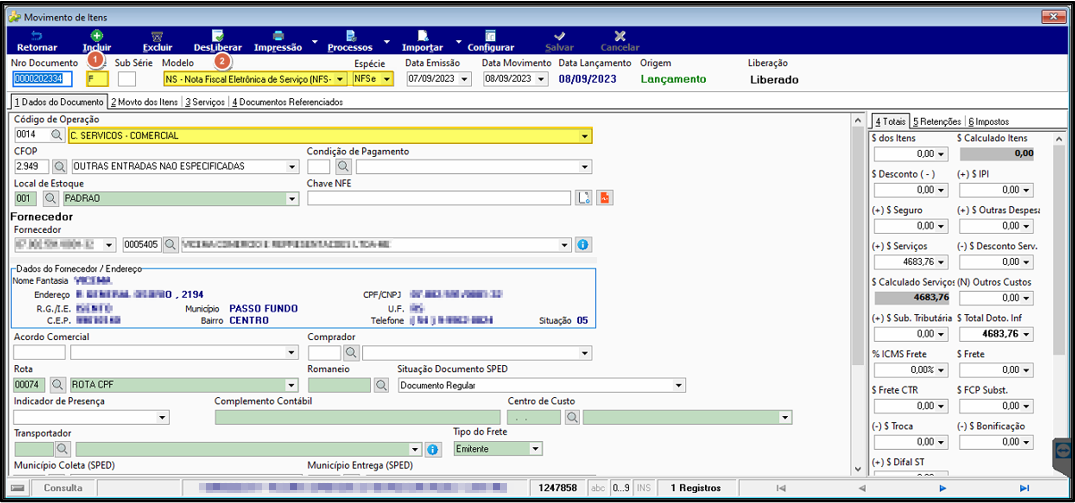Switch to 5 Retenções tab
This screenshot has height=503, width=1075.
[937, 121]
